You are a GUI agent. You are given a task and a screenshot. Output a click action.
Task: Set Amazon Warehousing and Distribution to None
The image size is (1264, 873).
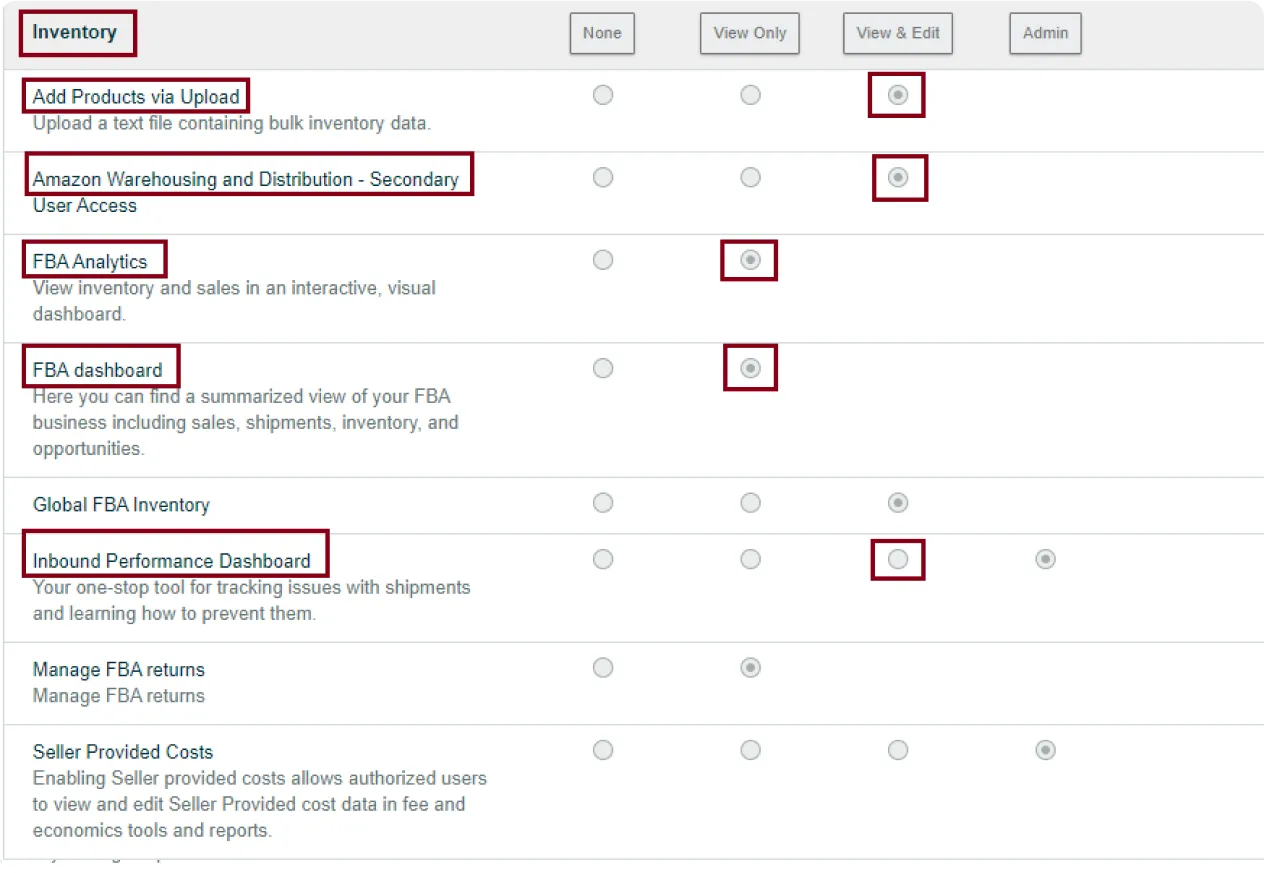[x=603, y=177]
